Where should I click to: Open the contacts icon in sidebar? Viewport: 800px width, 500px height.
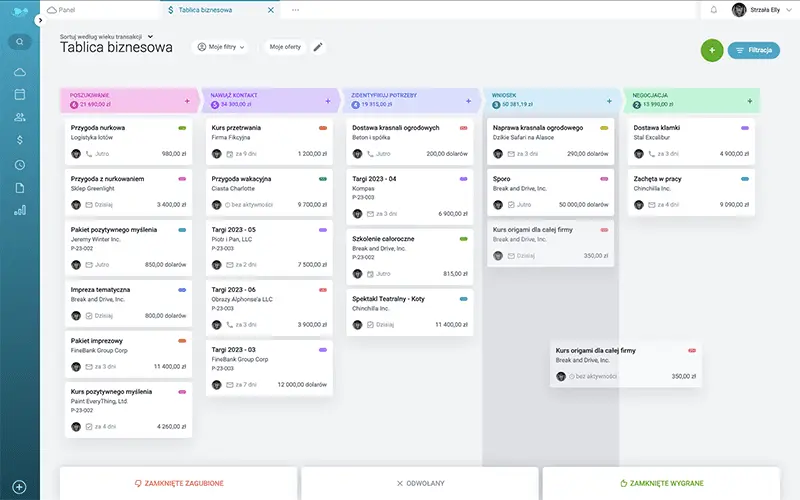(x=19, y=117)
